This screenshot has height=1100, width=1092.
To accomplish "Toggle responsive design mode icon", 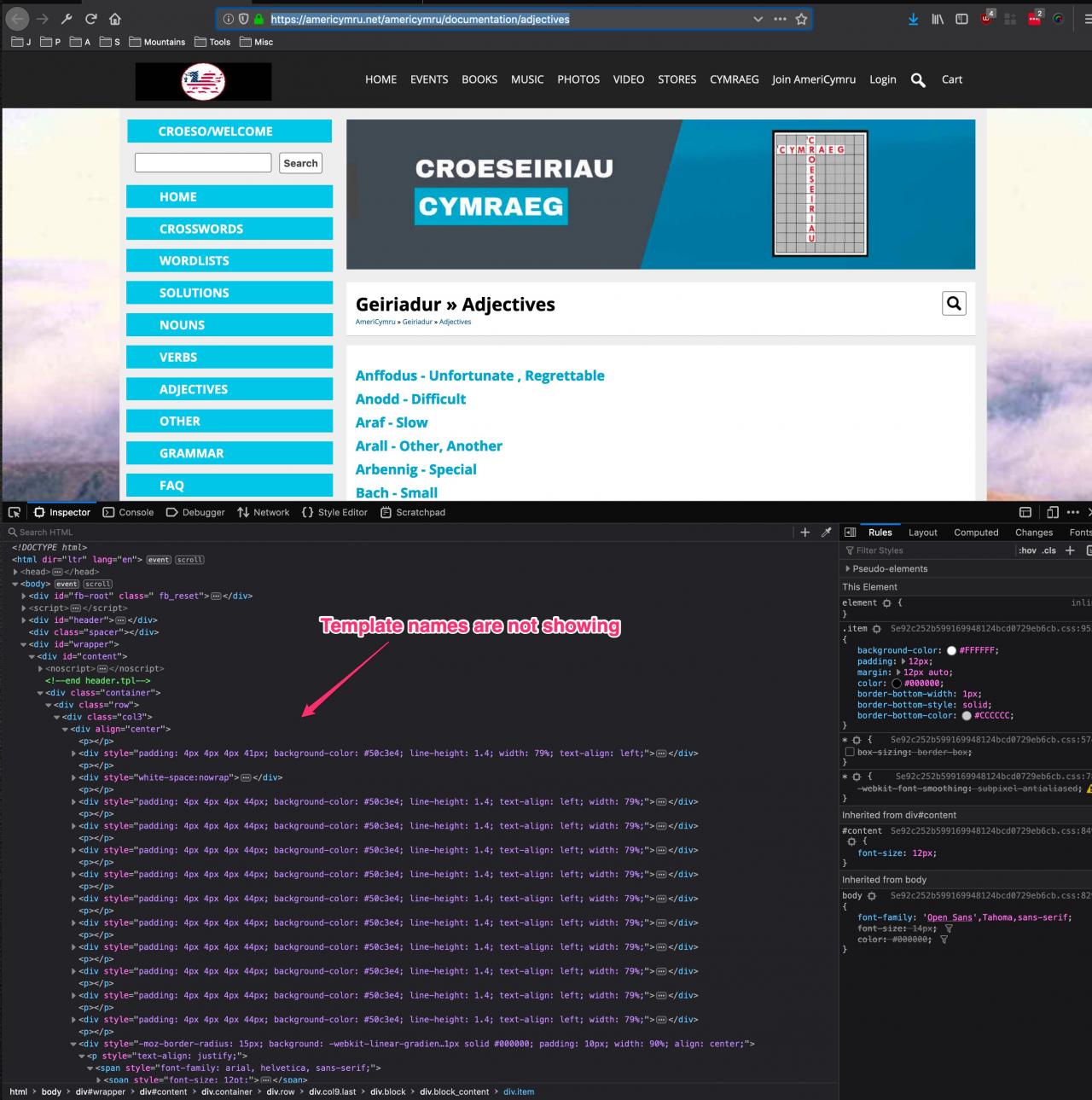I will [1052, 512].
